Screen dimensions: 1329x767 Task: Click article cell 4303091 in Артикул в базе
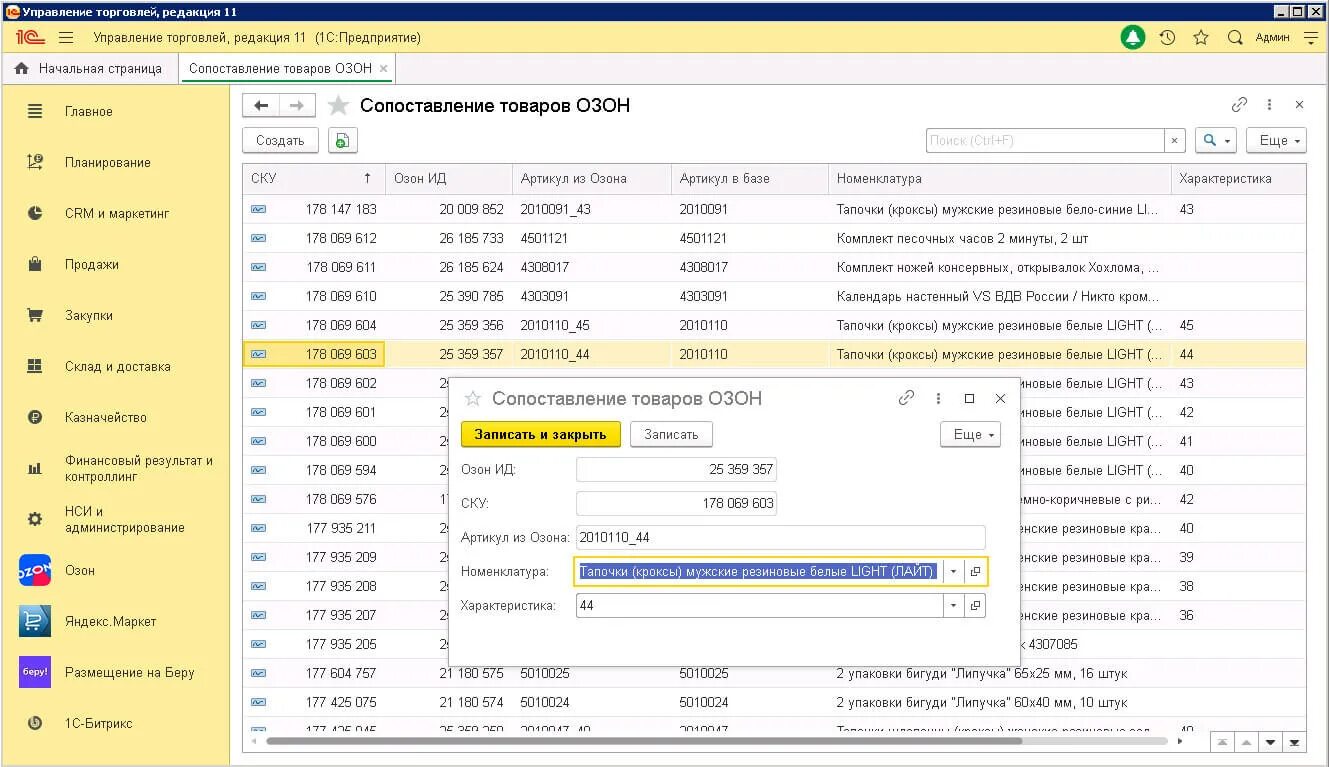coord(750,296)
